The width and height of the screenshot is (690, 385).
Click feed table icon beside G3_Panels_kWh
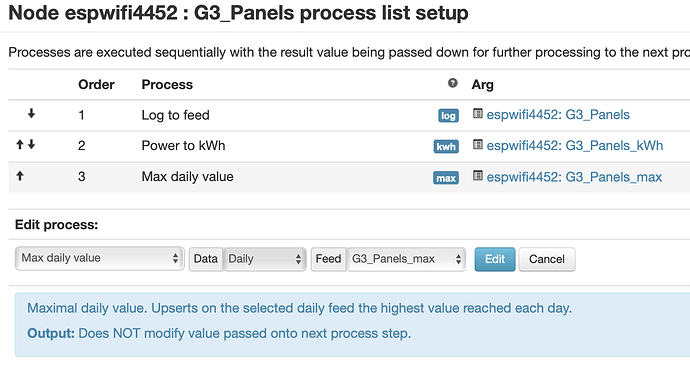tap(477, 144)
